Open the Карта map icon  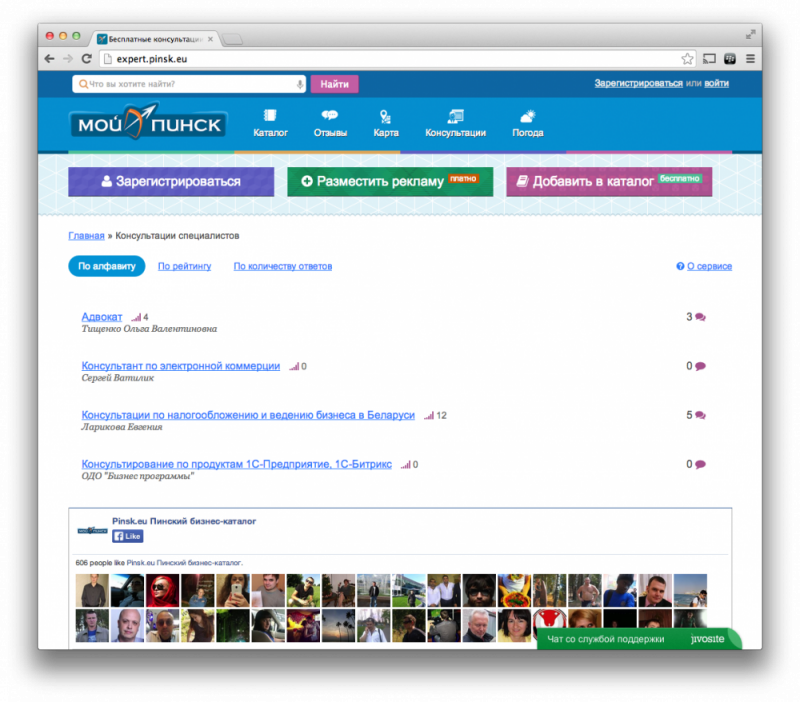click(x=385, y=116)
